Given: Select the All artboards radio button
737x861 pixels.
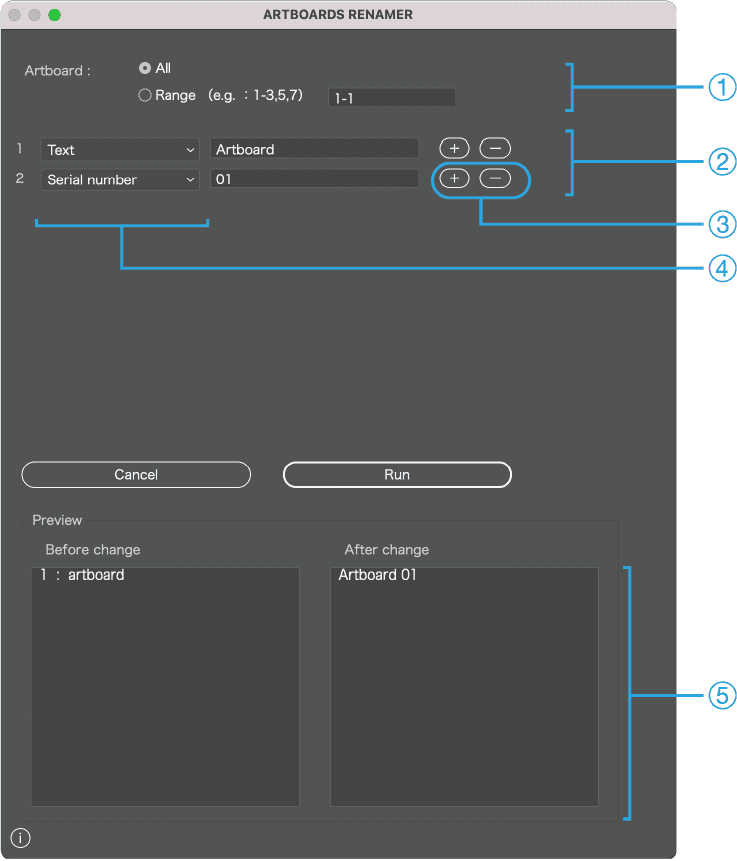Looking at the screenshot, I should tap(145, 68).
